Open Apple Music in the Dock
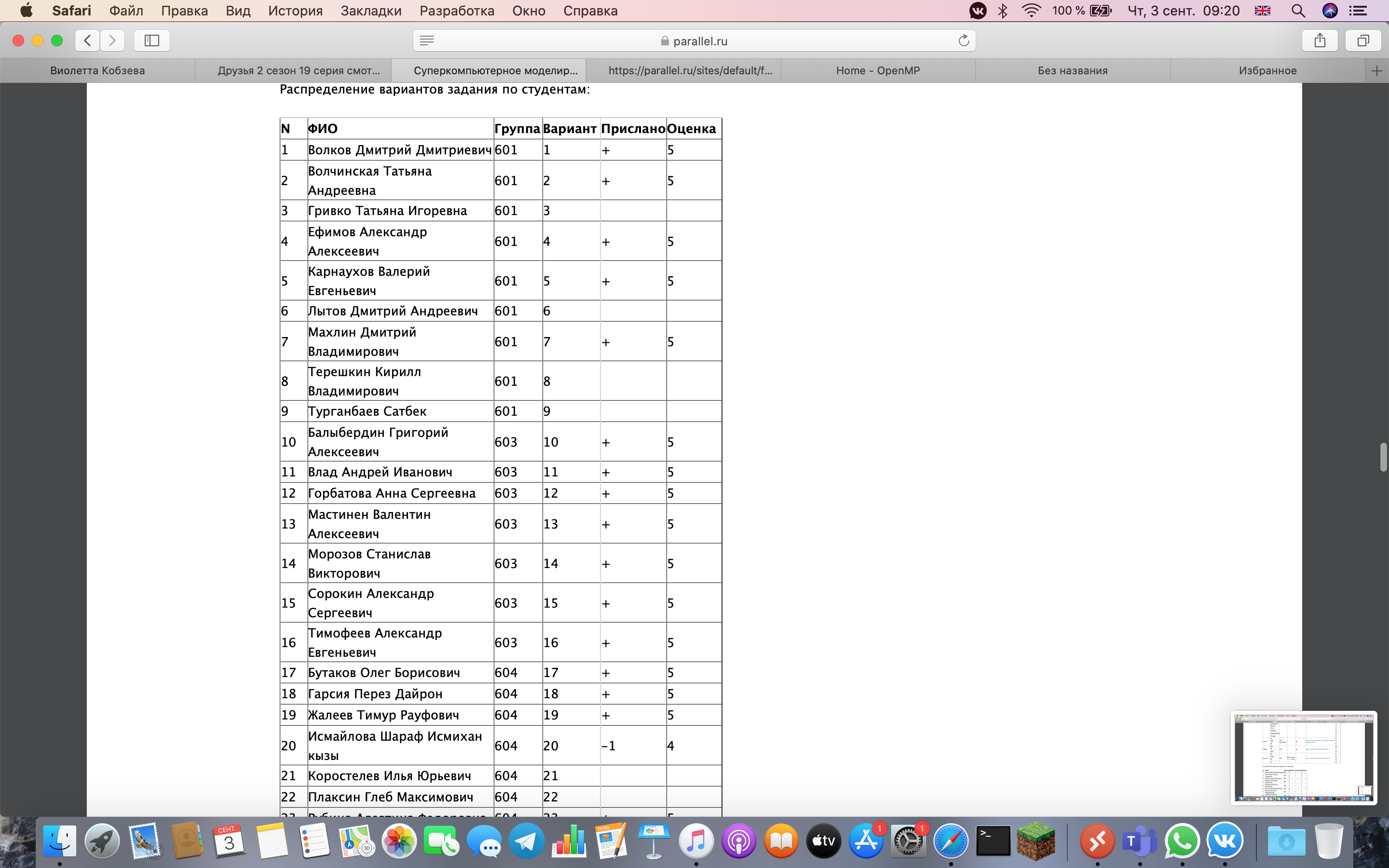 pyautogui.click(x=696, y=841)
